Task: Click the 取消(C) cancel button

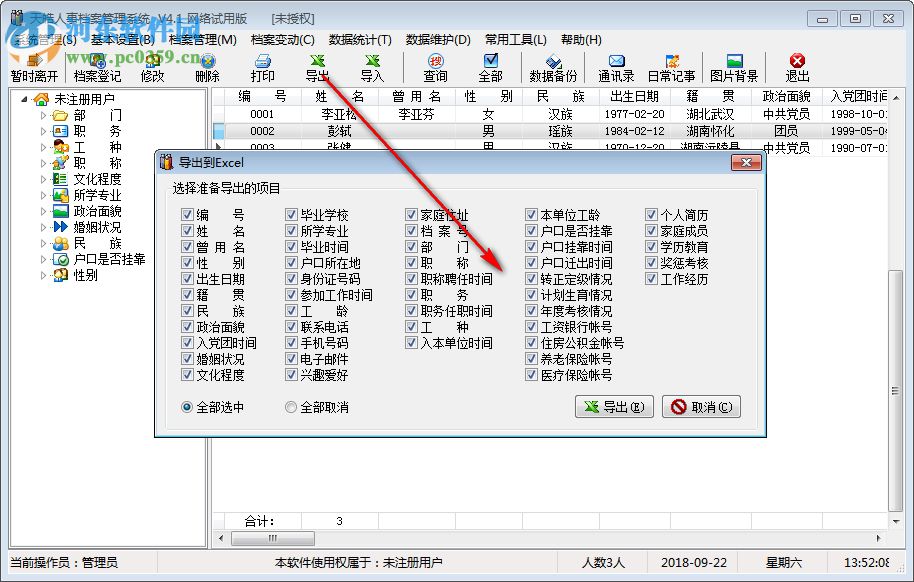Action: click(702, 407)
